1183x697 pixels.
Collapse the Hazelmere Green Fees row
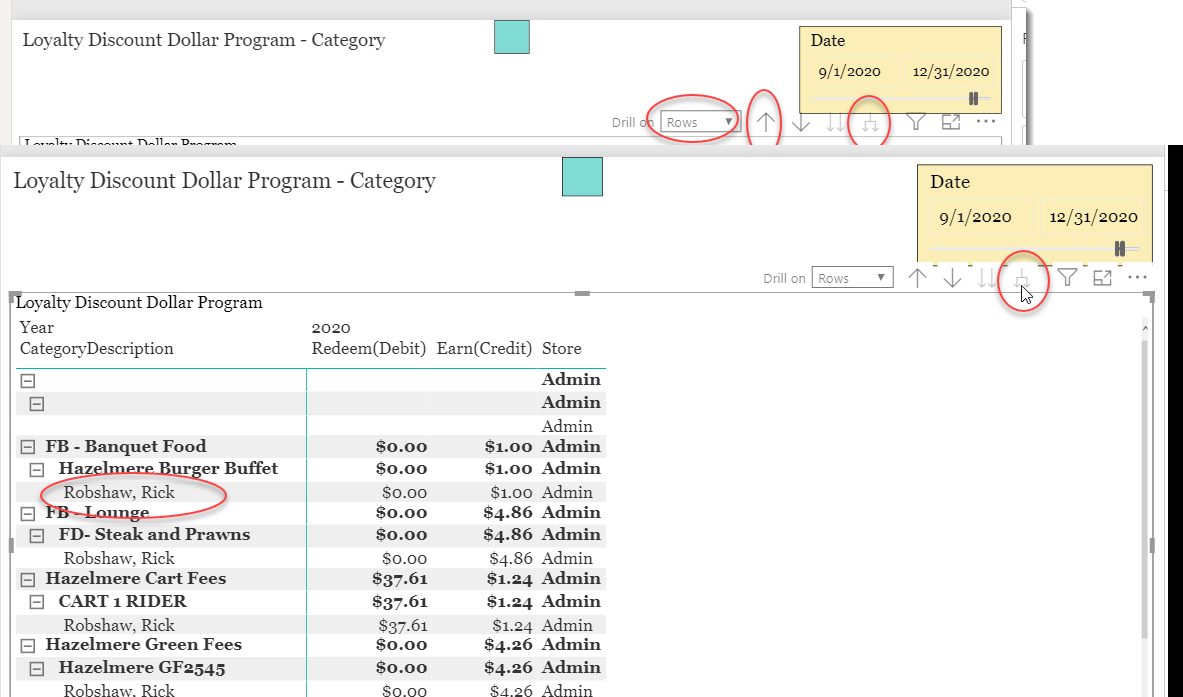pos(28,646)
